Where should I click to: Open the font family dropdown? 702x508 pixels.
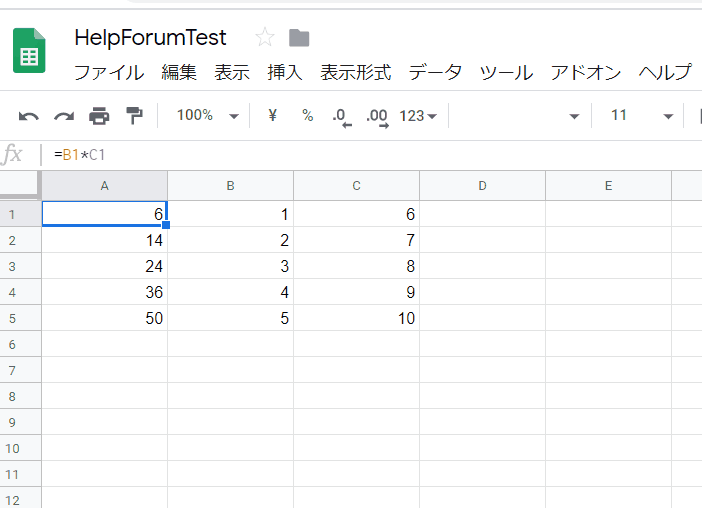pyautogui.click(x=519, y=116)
